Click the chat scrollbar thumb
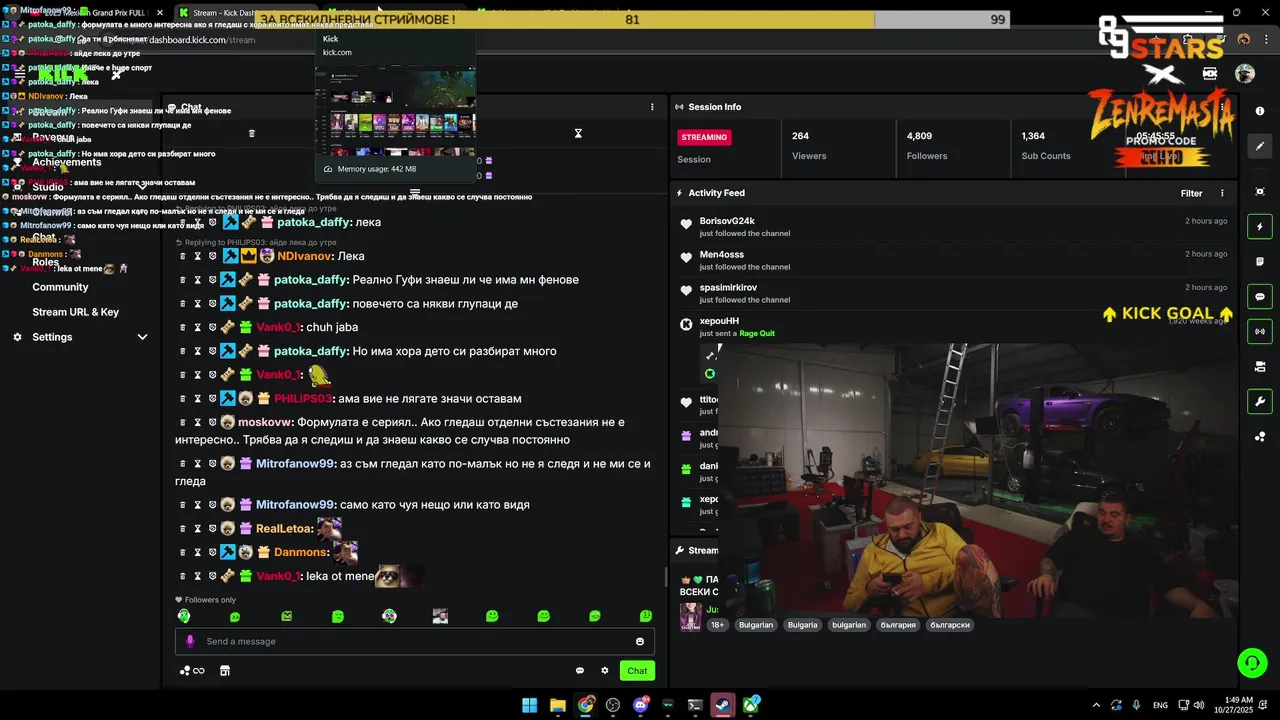This screenshot has height=720, width=1280. coord(666,577)
